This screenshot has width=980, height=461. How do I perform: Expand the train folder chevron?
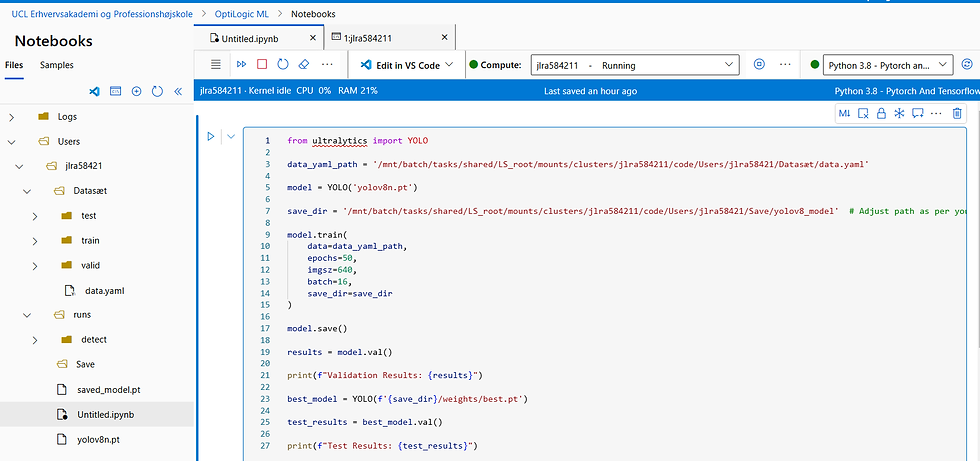(35, 241)
